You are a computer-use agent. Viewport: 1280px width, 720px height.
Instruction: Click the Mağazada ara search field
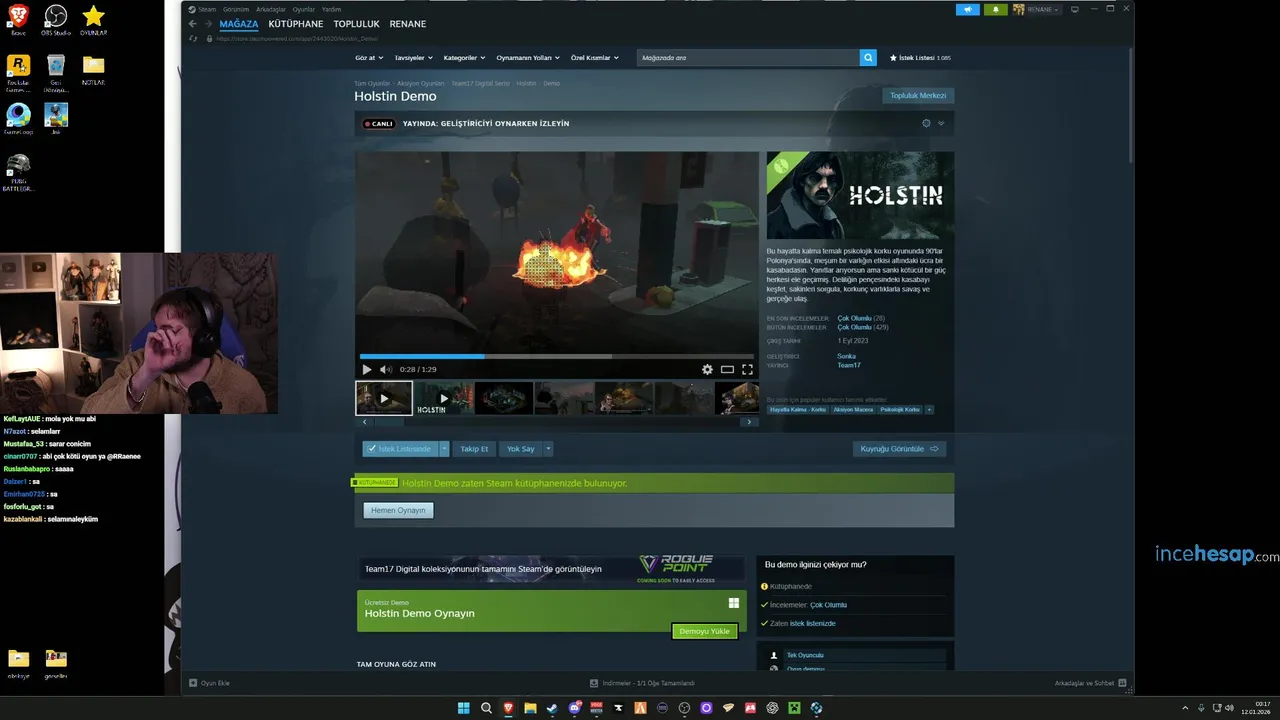click(748, 58)
